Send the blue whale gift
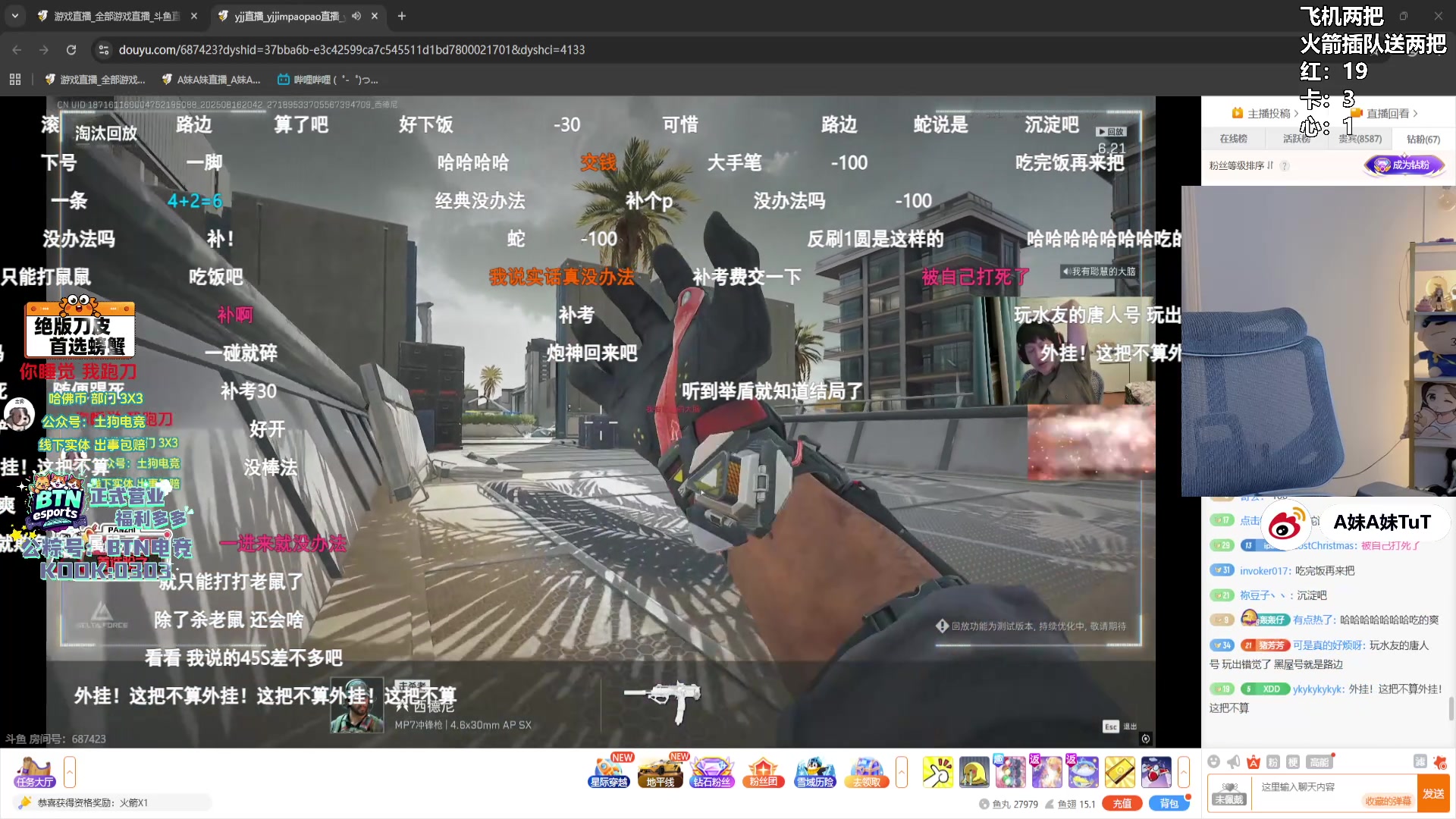 1083,772
